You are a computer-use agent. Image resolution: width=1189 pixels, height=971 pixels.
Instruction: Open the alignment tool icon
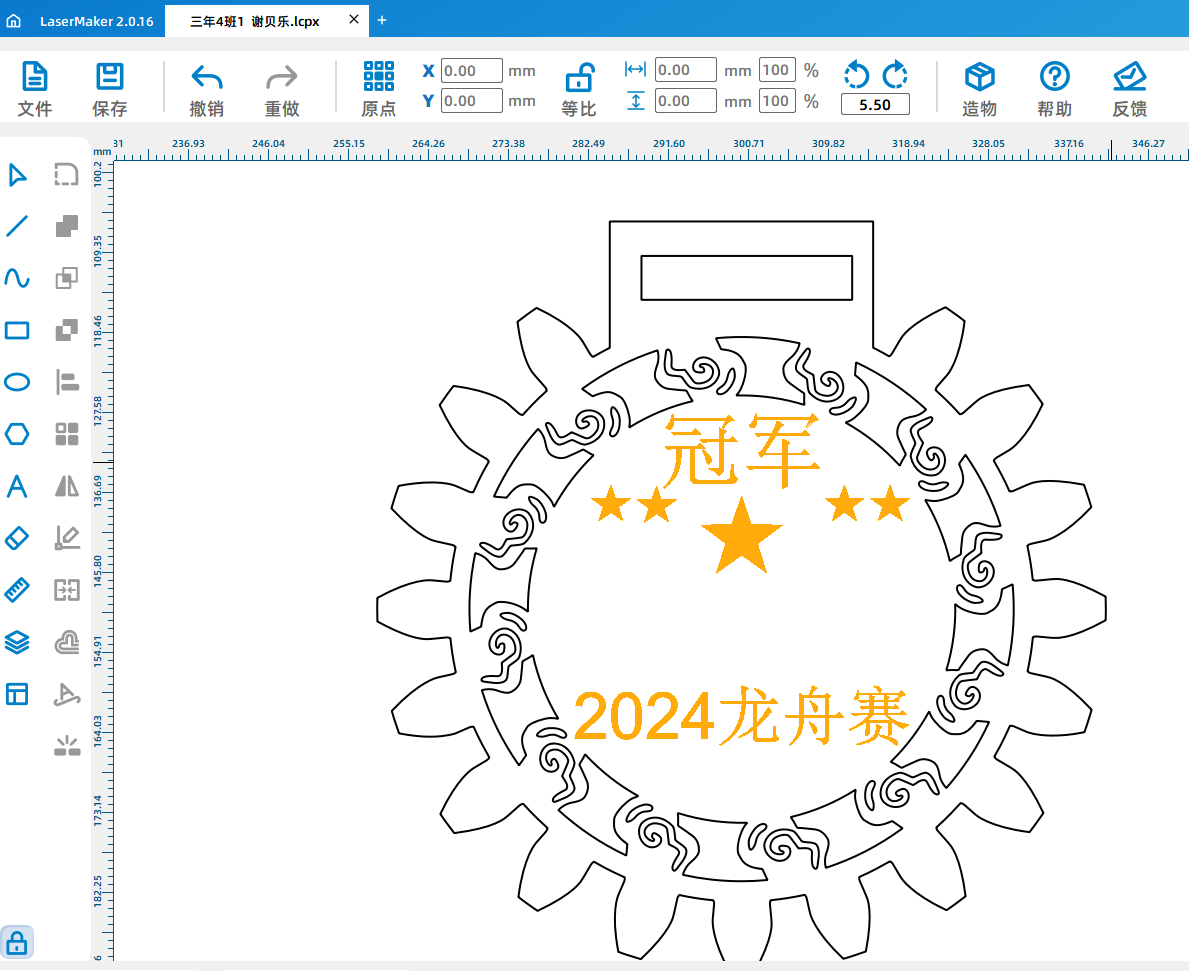66,382
